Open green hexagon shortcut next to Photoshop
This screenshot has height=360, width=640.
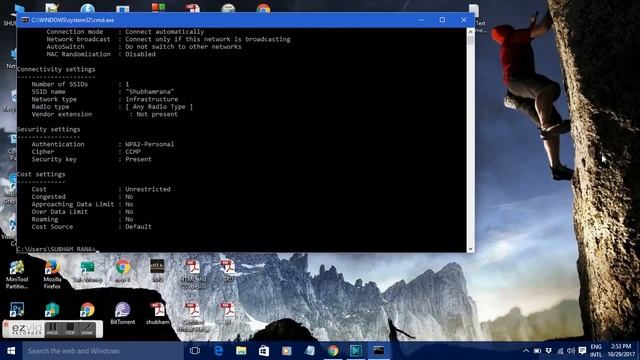52,310
